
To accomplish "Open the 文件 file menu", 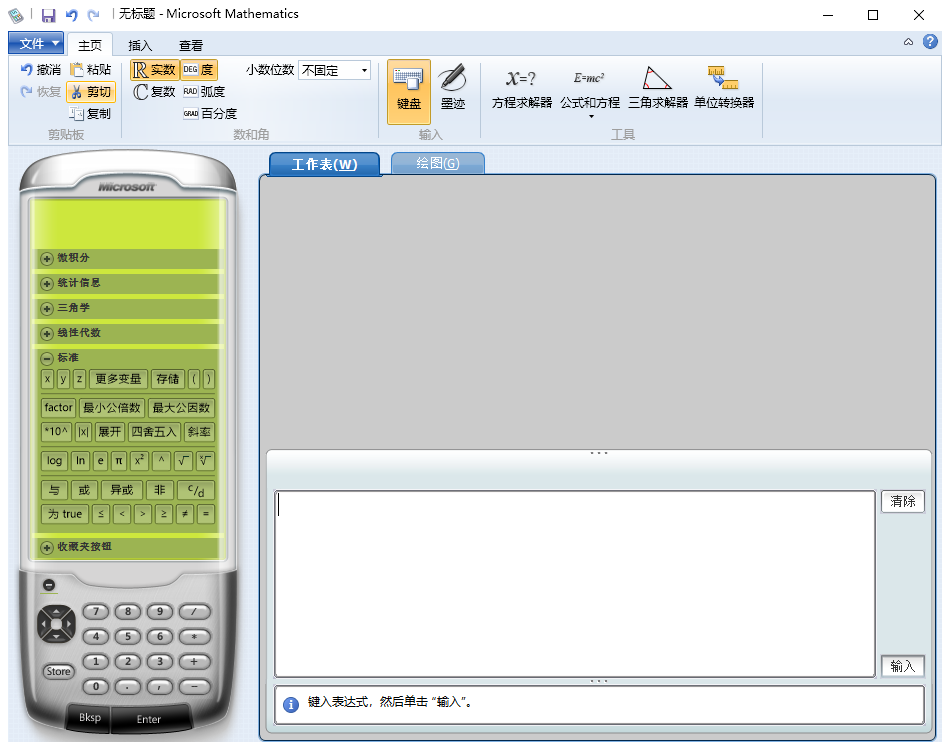I will coord(36,43).
